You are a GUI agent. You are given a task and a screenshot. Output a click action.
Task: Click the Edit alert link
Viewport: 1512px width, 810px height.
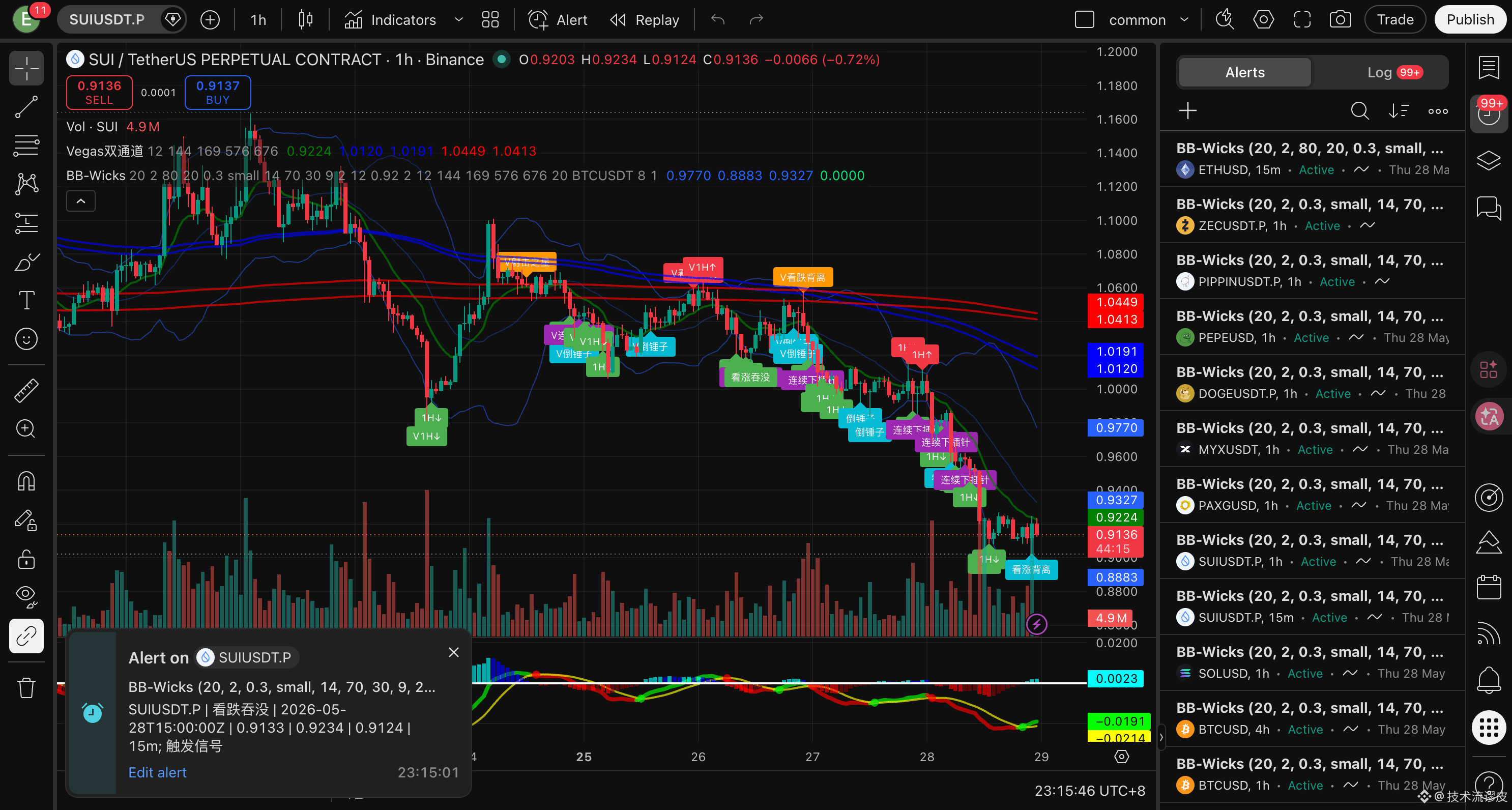coord(157,772)
